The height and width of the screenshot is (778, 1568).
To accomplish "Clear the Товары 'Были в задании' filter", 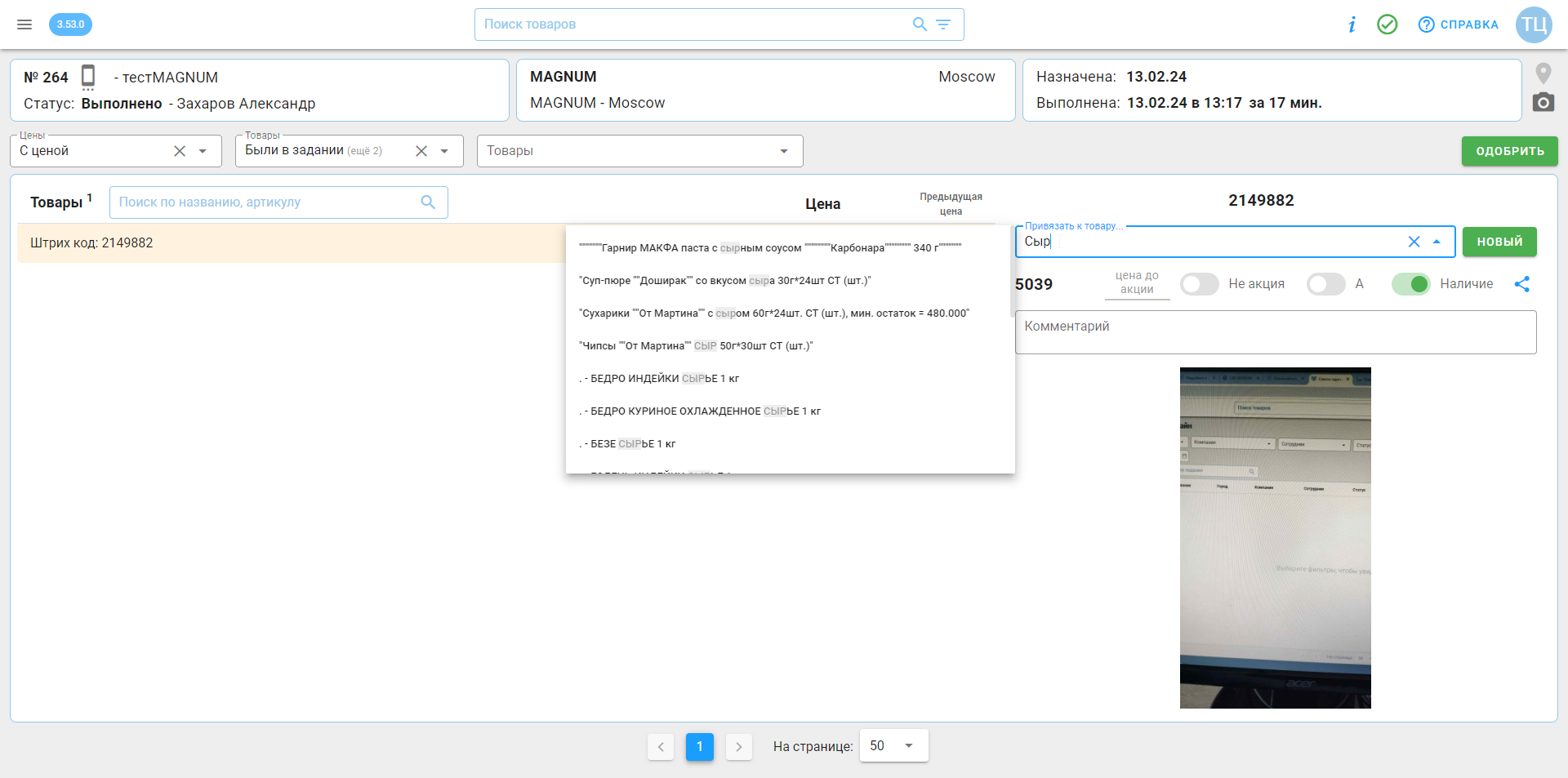I will [x=421, y=151].
